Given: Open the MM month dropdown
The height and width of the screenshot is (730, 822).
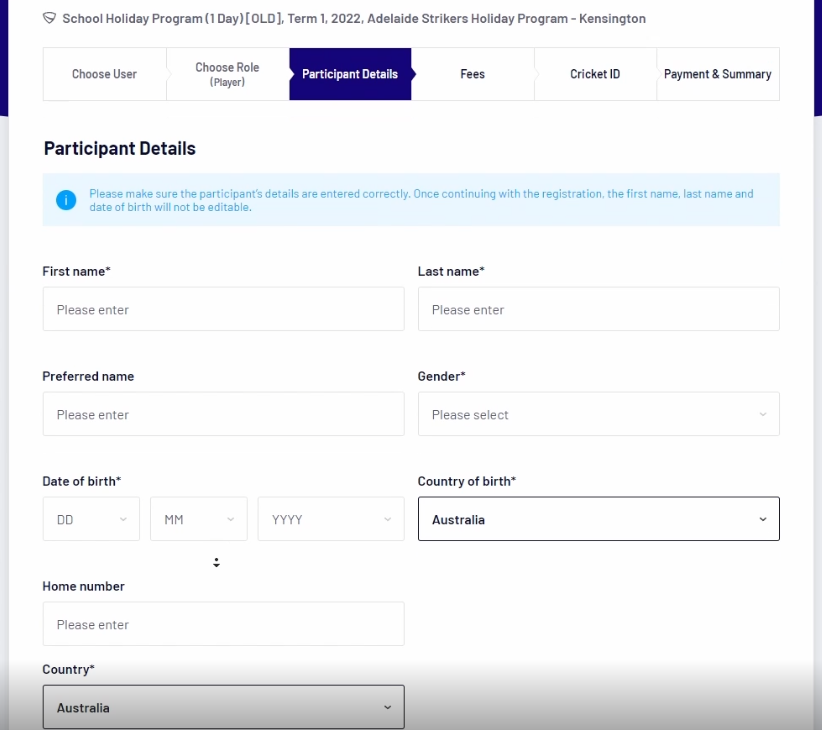Looking at the screenshot, I should (198, 519).
